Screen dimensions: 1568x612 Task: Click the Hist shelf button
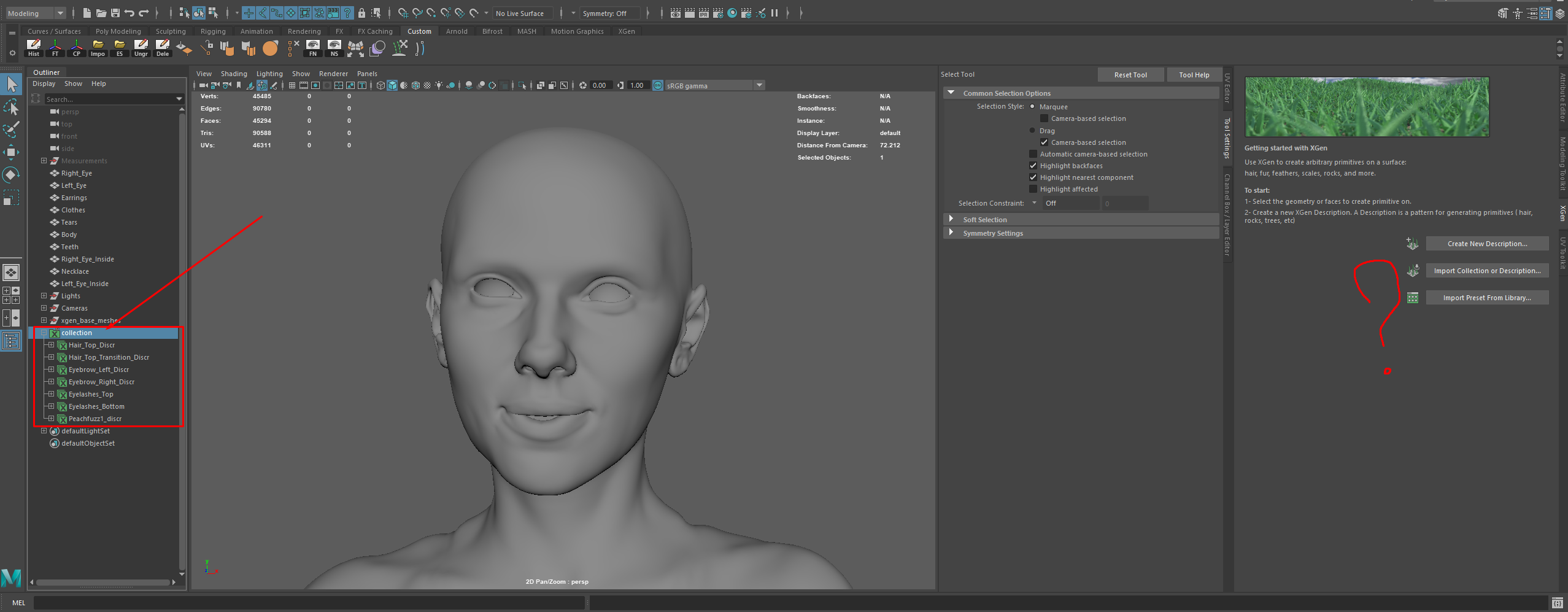[34, 48]
